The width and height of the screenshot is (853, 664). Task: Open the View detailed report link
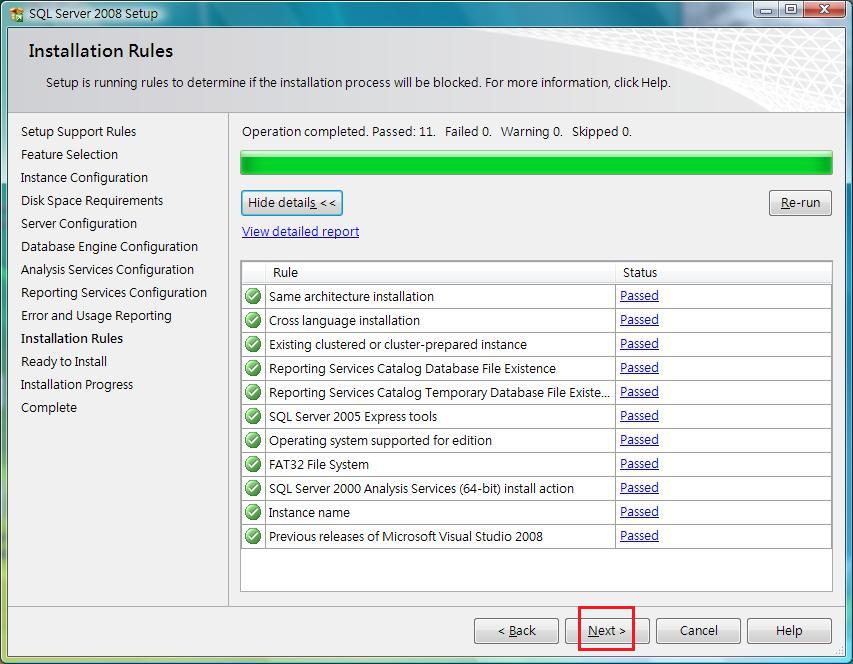[x=300, y=232]
